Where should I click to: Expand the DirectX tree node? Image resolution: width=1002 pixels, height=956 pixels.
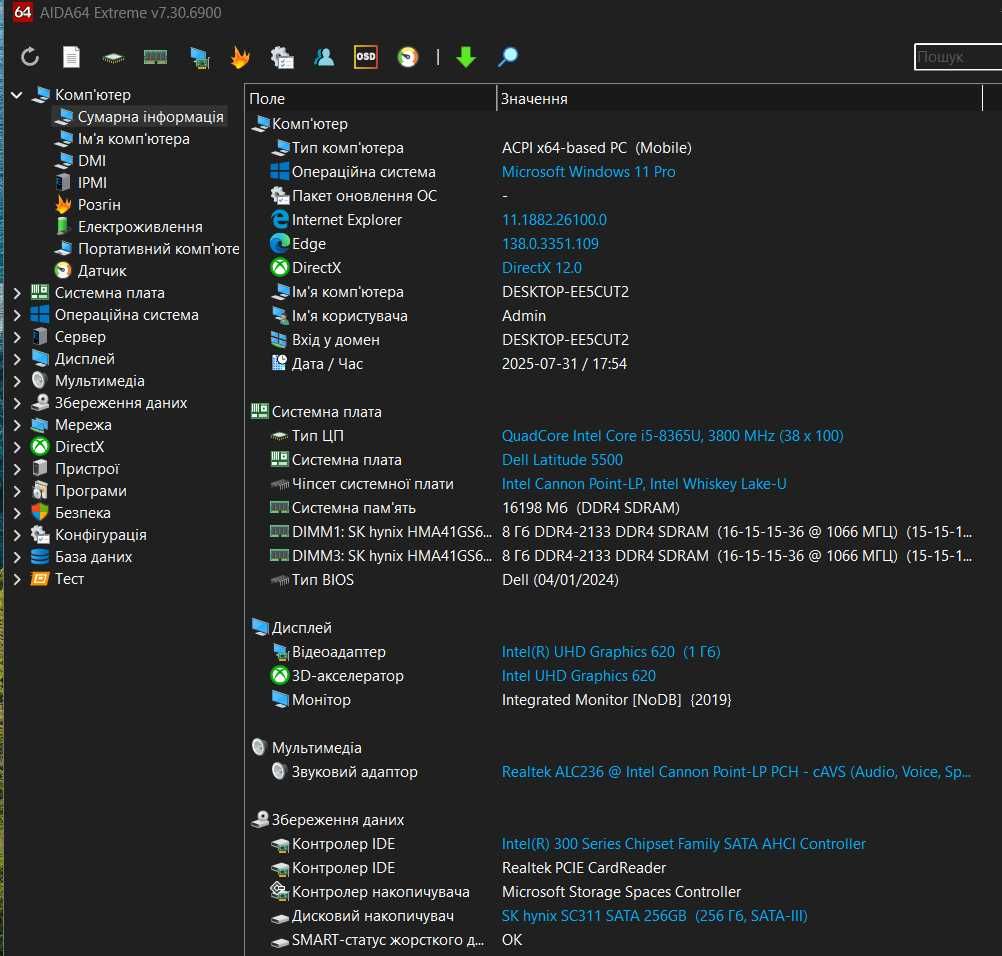[17, 447]
